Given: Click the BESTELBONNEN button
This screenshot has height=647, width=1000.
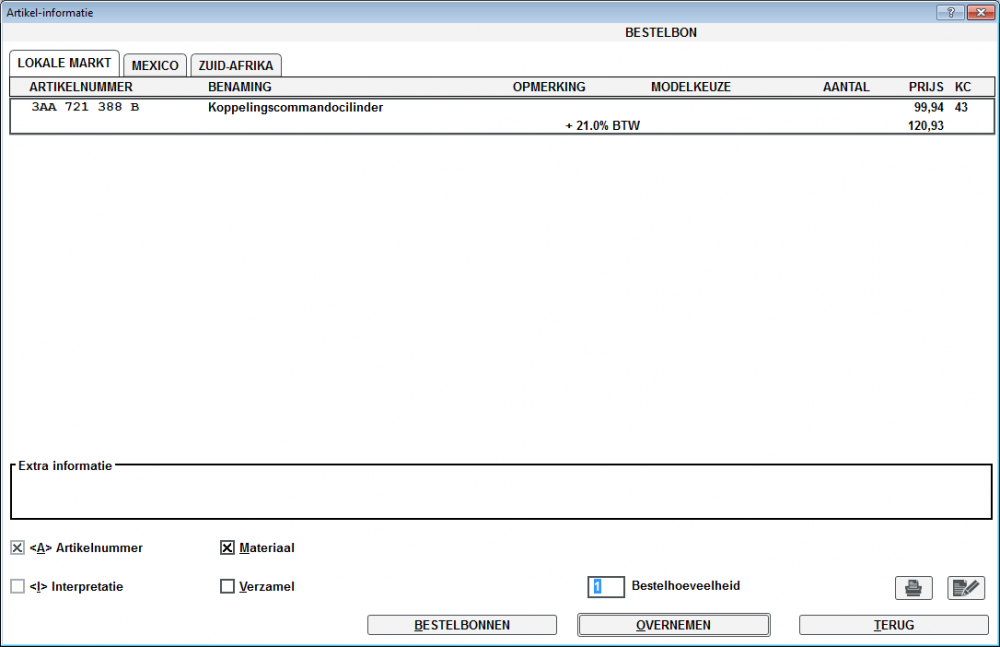Looking at the screenshot, I should [x=462, y=625].
